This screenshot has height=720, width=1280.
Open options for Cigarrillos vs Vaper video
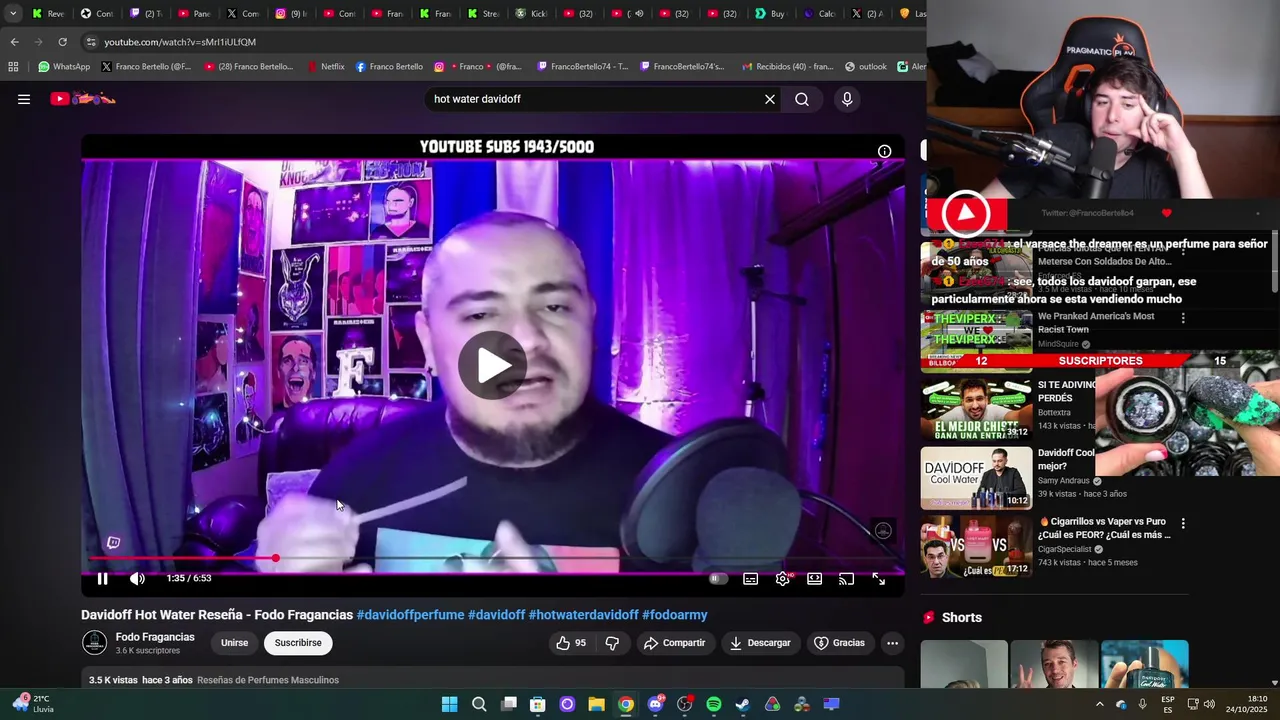click(1183, 523)
